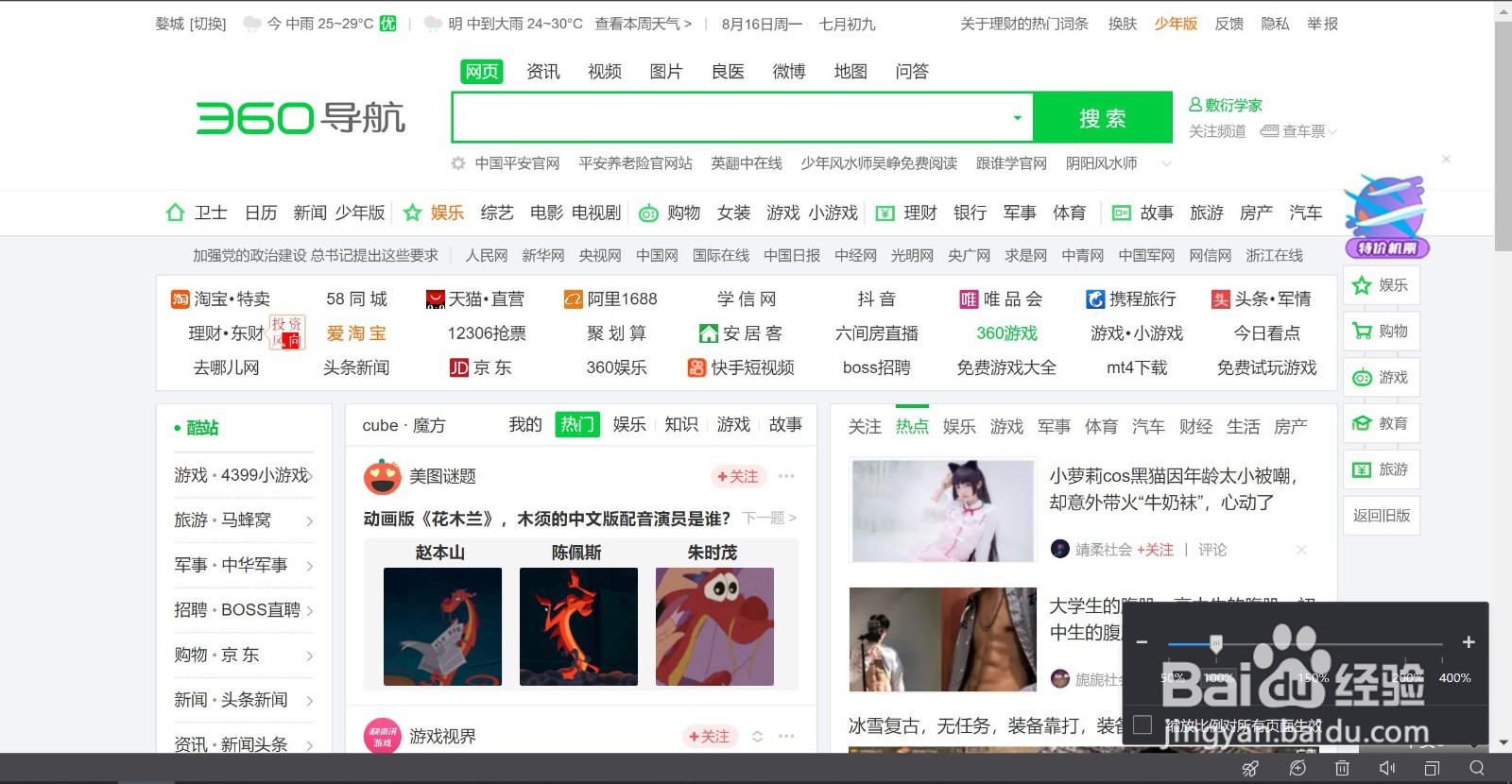The height and width of the screenshot is (784, 1512).
Task: Expand 旅游·马蜂窝 row arrow
Action: (x=310, y=520)
